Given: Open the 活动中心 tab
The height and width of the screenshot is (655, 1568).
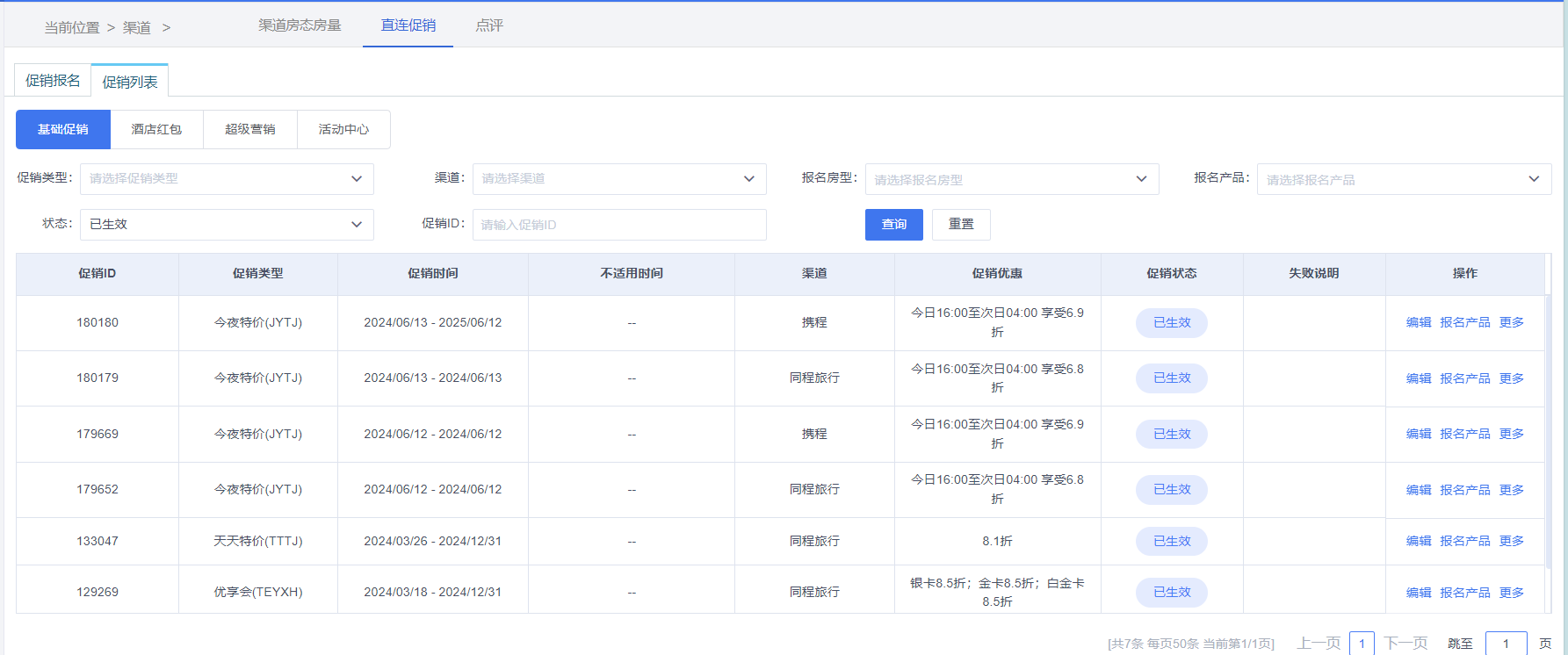Looking at the screenshot, I should click(343, 130).
